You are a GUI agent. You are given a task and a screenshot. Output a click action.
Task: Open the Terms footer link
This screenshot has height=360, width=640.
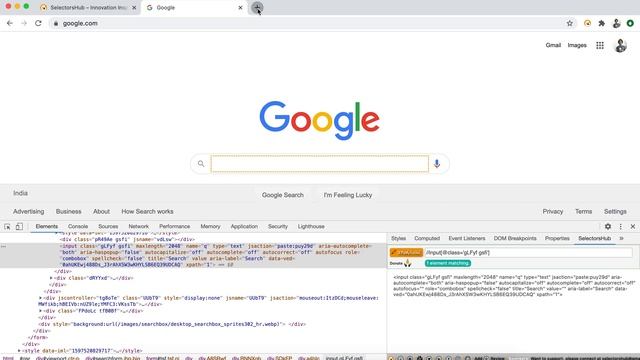tap(583, 211)
